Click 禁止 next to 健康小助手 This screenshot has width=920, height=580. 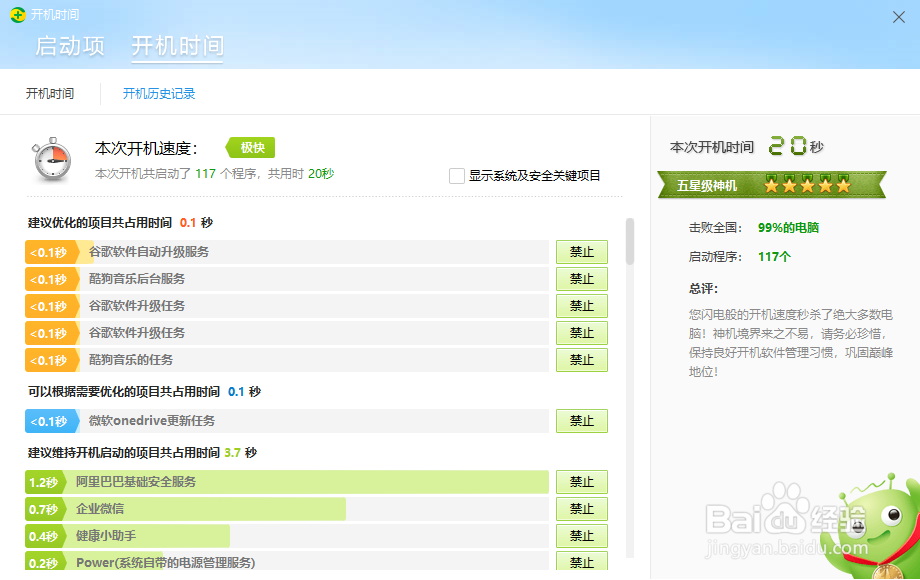[x=581, y=536]
